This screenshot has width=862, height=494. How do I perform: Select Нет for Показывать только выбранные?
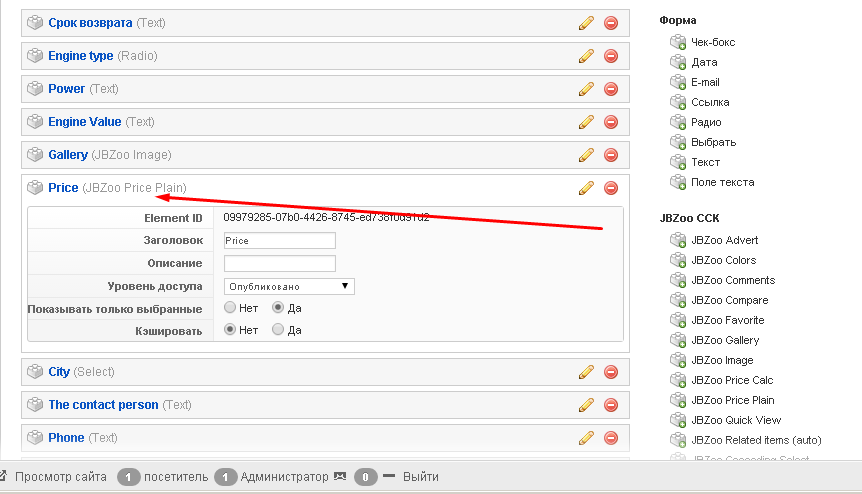(x=231, y=308)
